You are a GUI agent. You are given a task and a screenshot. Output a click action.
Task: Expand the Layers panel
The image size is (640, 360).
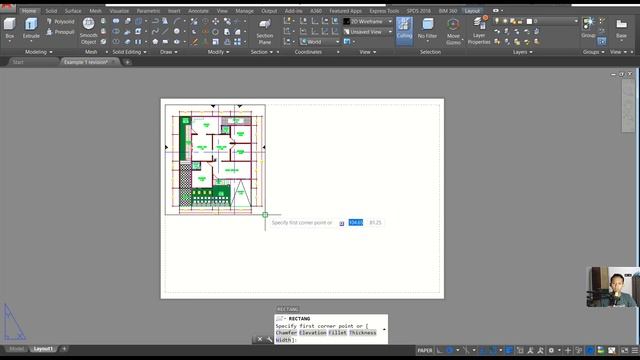[522, 52]
